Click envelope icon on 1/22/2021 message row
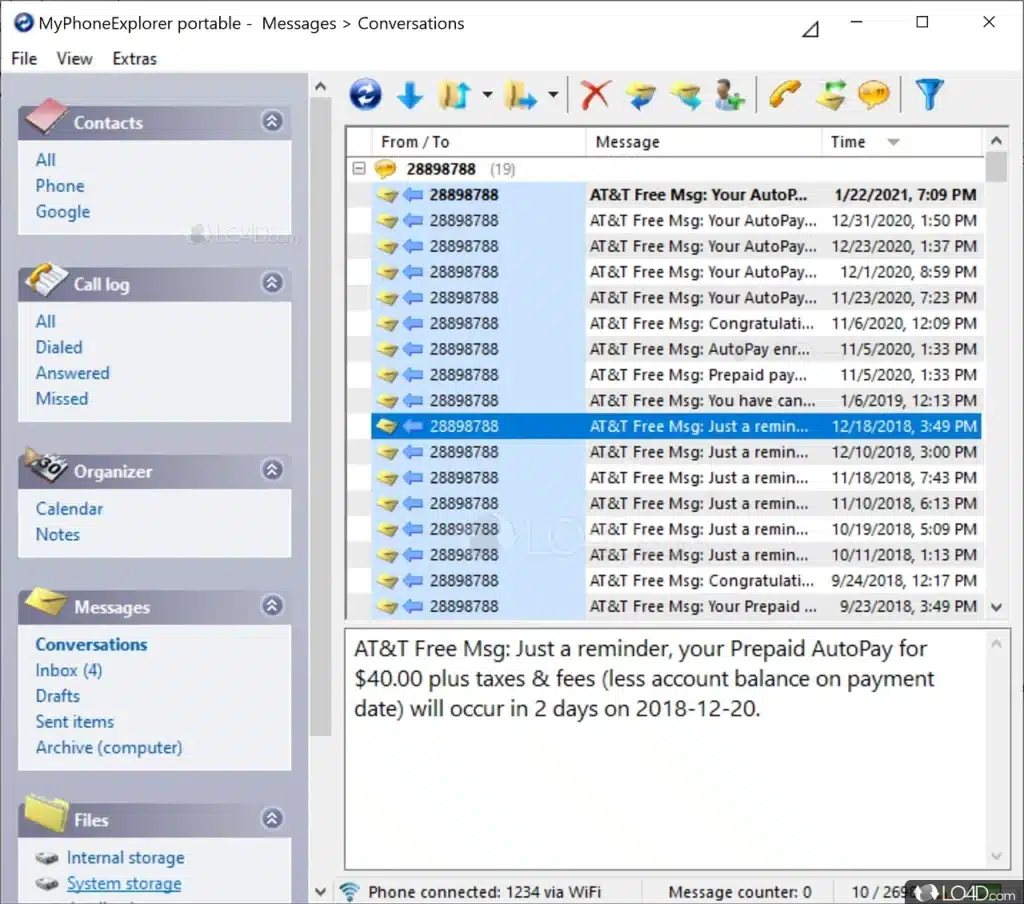This screenshot has width=1024, height=904. click(387, 195)
